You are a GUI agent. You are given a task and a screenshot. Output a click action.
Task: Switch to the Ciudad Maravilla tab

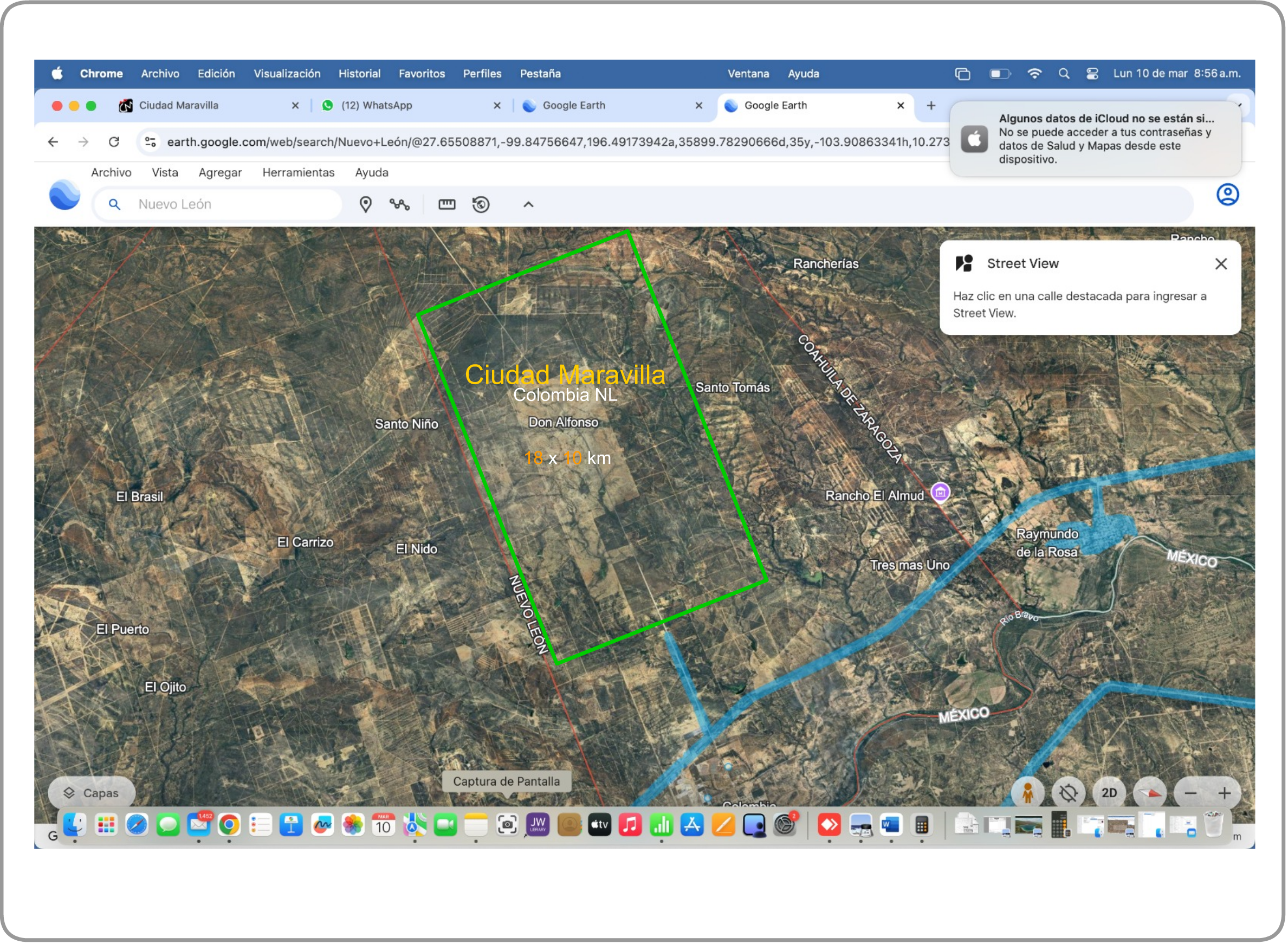point(179,106)
